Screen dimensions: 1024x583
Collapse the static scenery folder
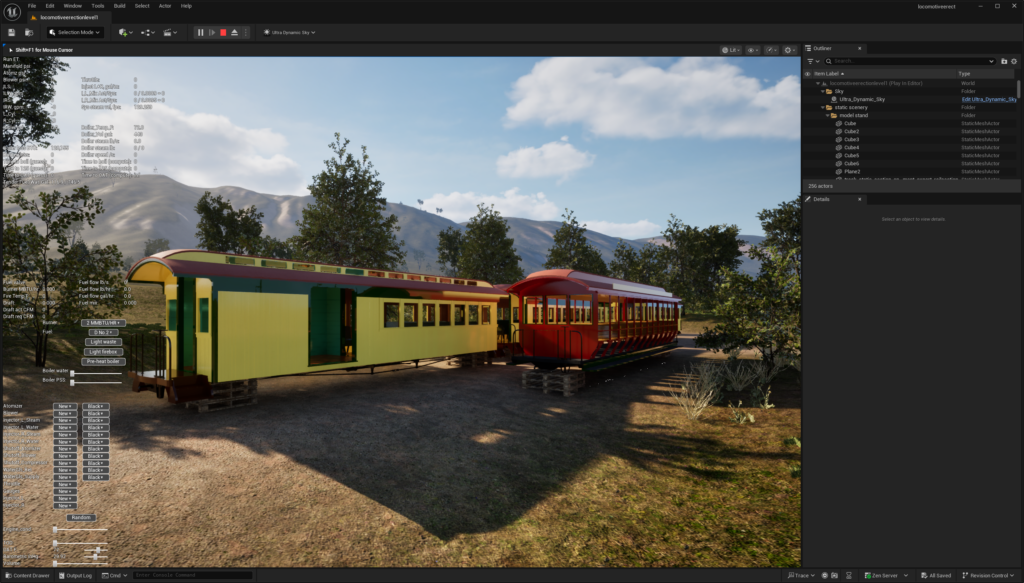822,107
